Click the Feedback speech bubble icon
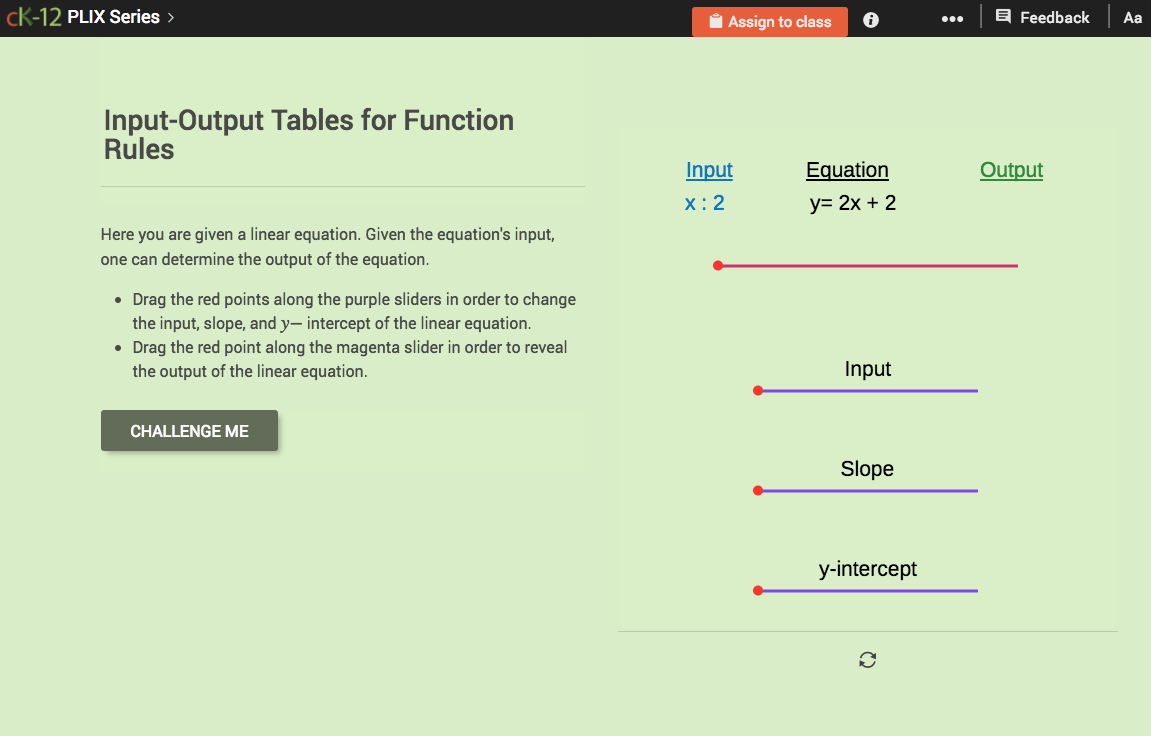This screenshot has width=1151, height=736. tap(1004, 17)
